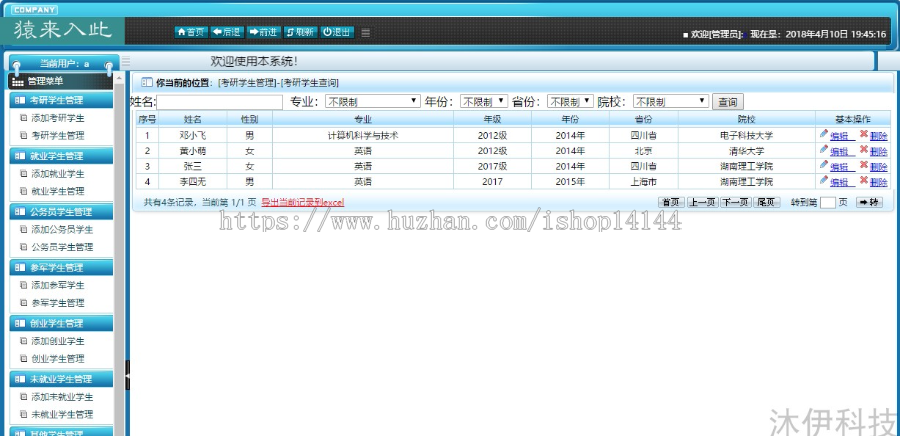Click the pencil edit icon for 邓小飞
Screen dimensions: 900x436
click(824, 134)
